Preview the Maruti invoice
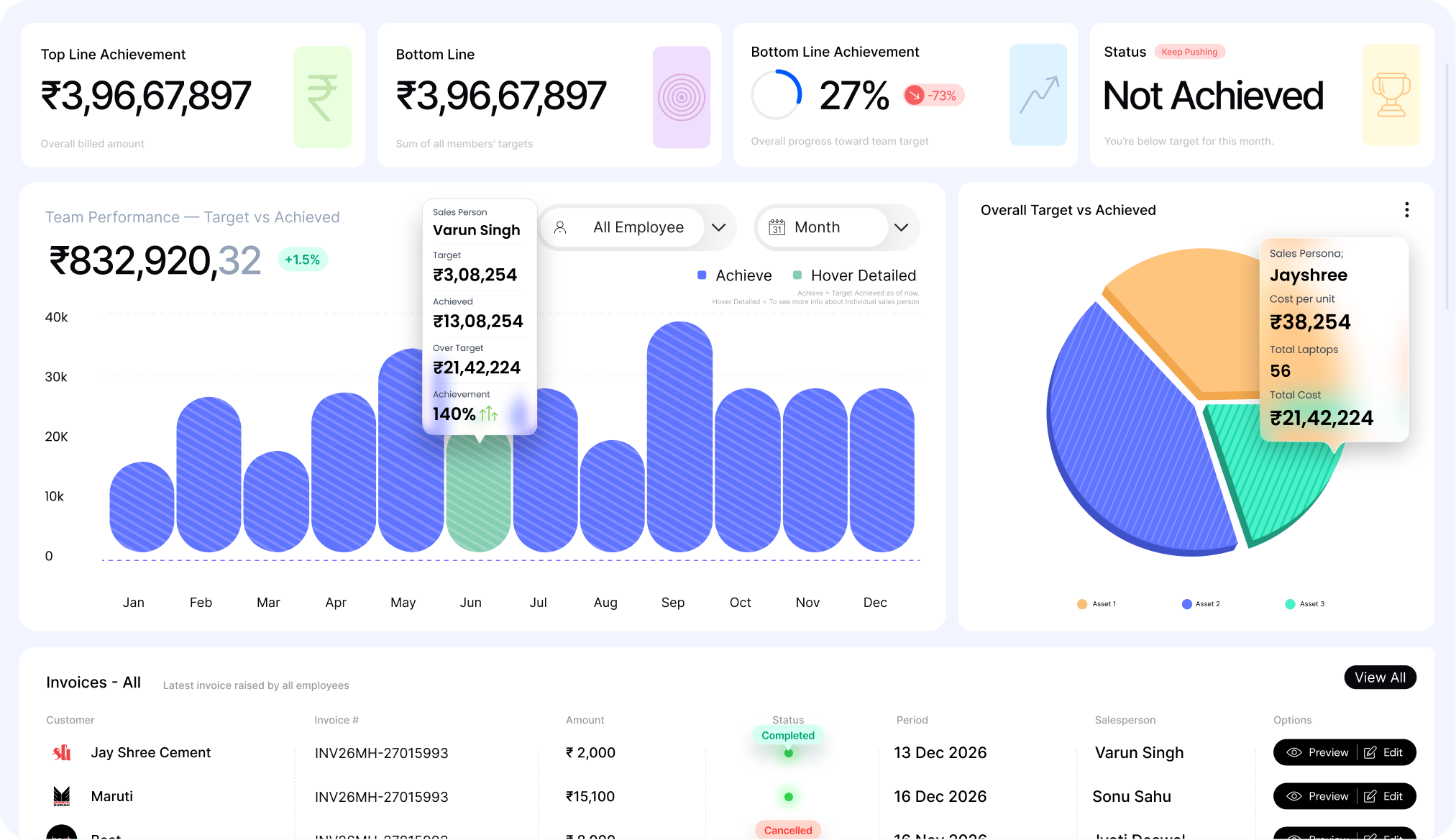Viewport: 1456px width, 840px height. coord(1319,796)
